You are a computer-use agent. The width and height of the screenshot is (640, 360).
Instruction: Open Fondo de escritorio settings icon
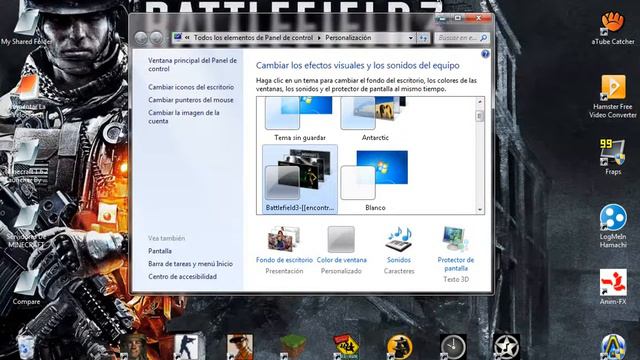point(284,239)
